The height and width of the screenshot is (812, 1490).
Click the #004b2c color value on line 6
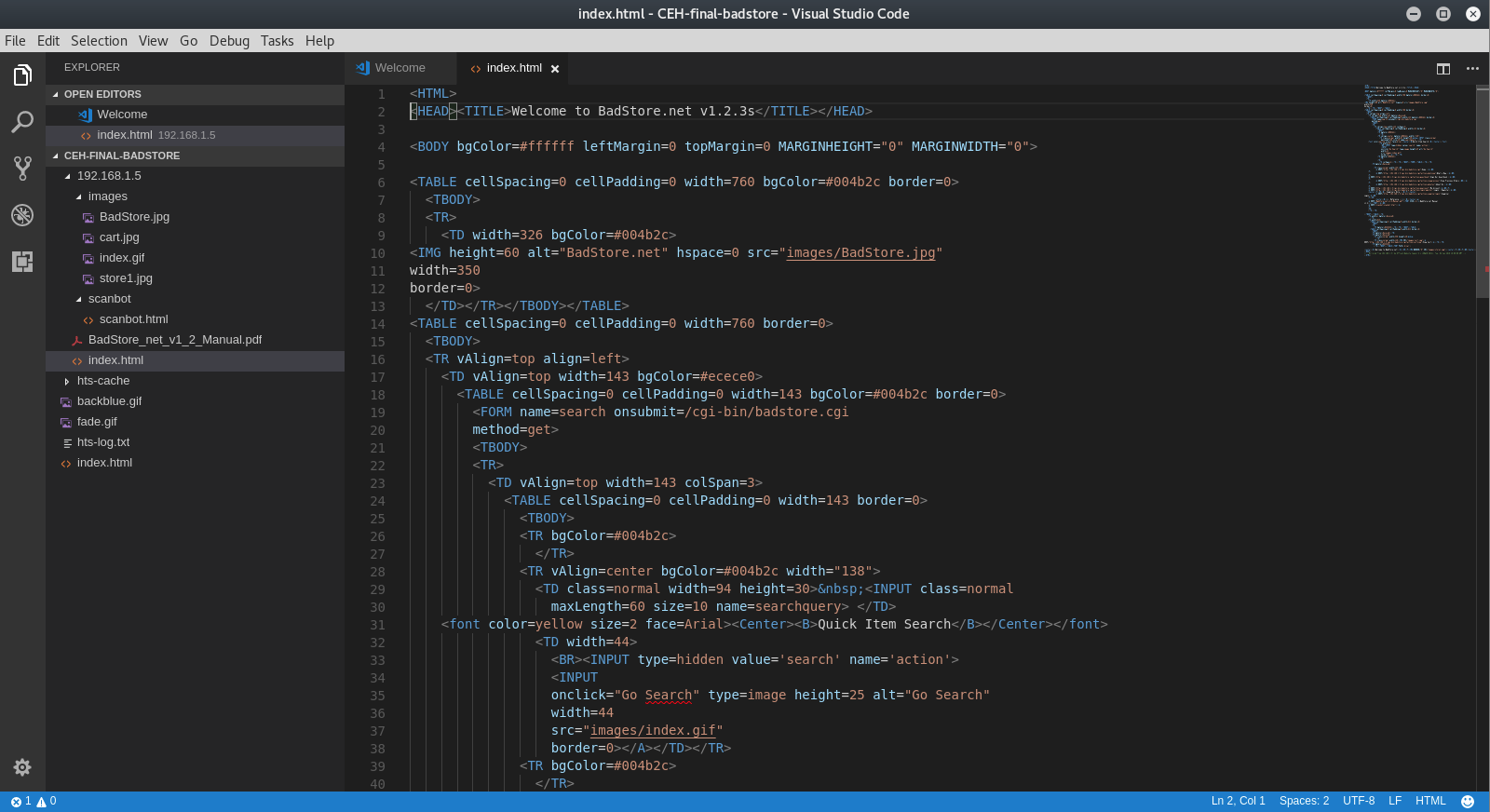click(x=853, y=183)
